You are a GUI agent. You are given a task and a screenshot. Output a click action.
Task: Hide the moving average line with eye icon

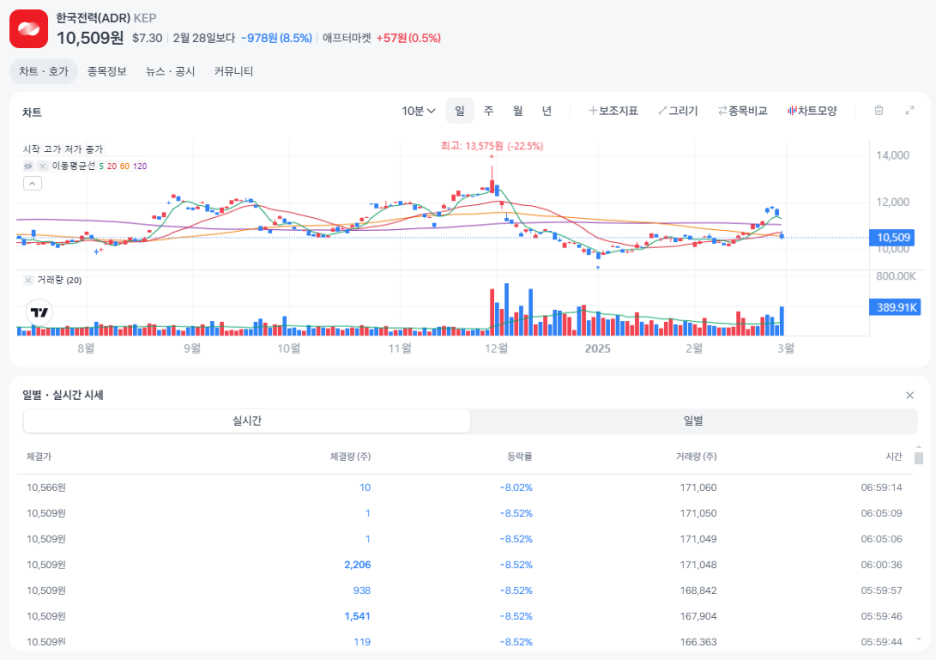tap(28, 166)
